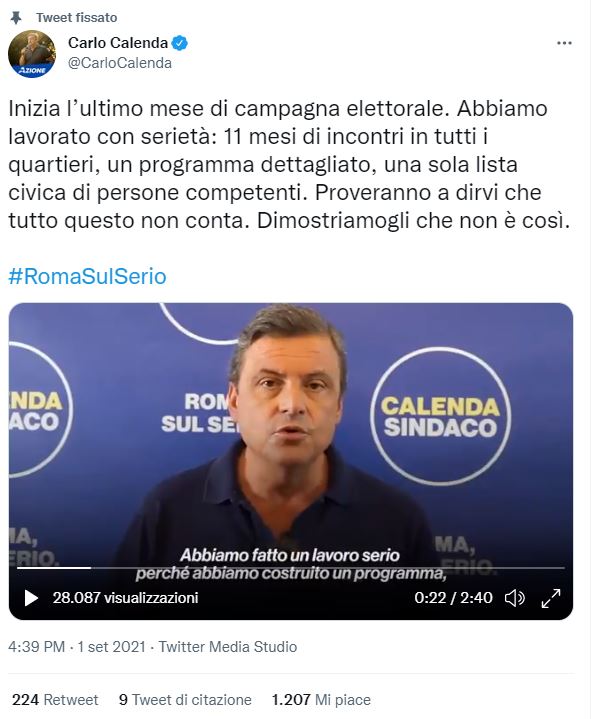Open the #RomaSulSerio hashtag

tap(88, 277)
